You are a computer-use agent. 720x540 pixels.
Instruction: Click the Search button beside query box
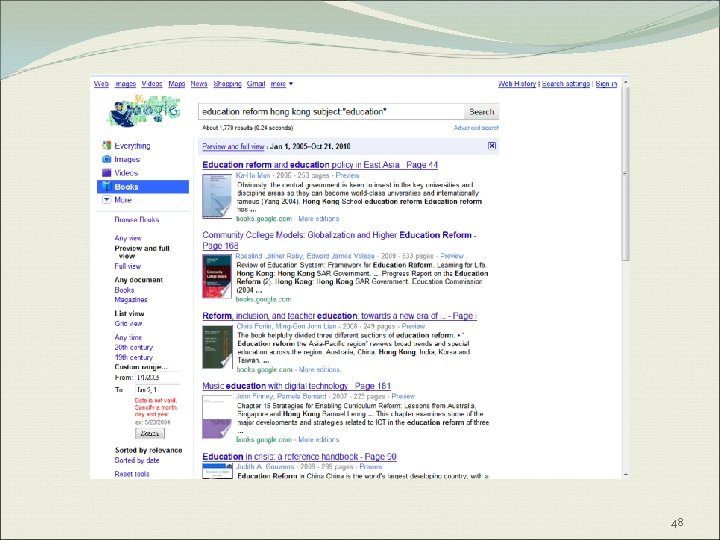click(481, 112)
